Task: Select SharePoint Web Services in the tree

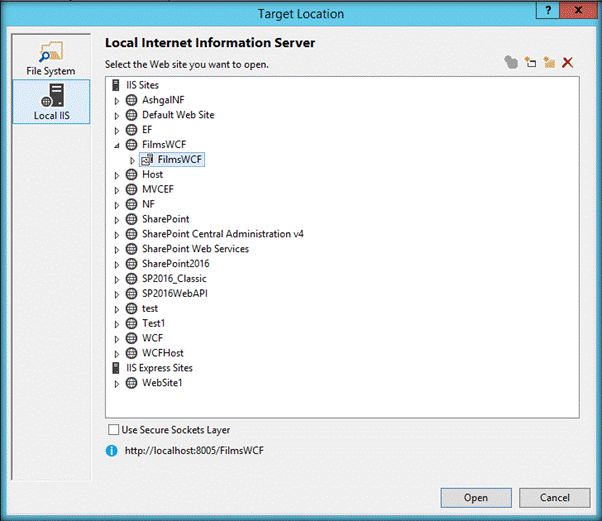Action: [x=195, y=249]
